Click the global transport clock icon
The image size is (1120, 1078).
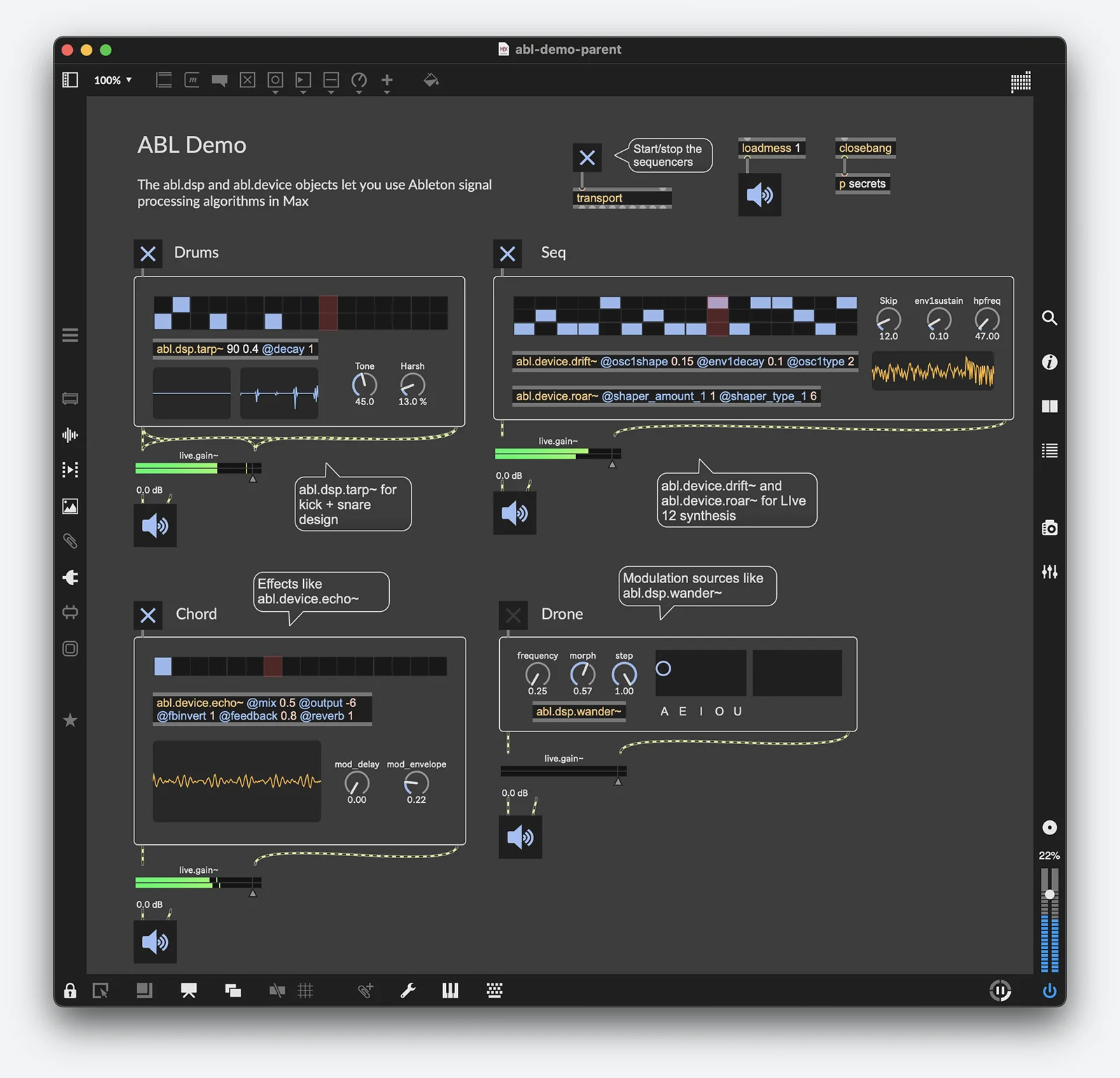[x=1000, y=990]
